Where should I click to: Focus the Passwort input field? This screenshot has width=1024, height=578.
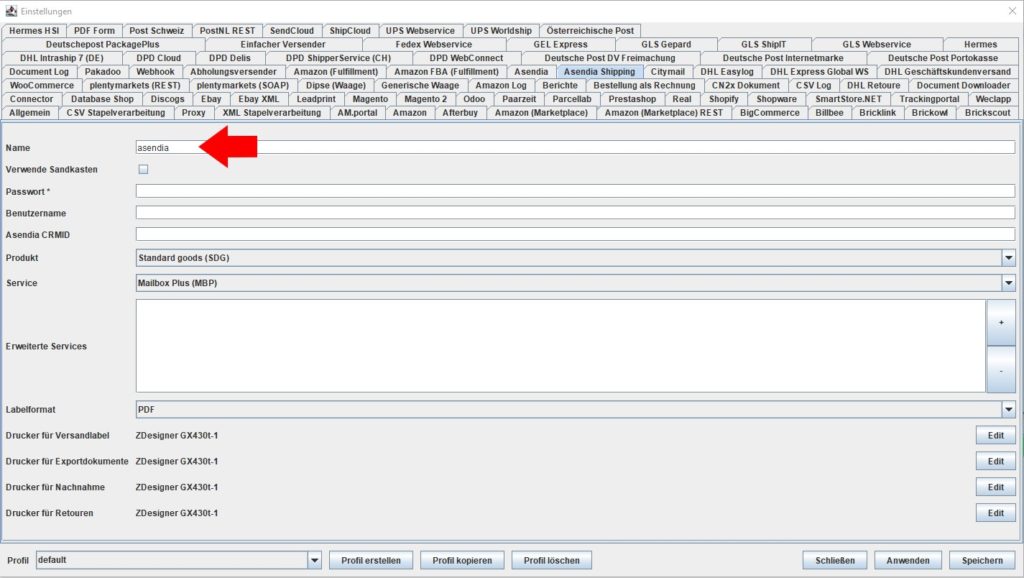[575, 191]
